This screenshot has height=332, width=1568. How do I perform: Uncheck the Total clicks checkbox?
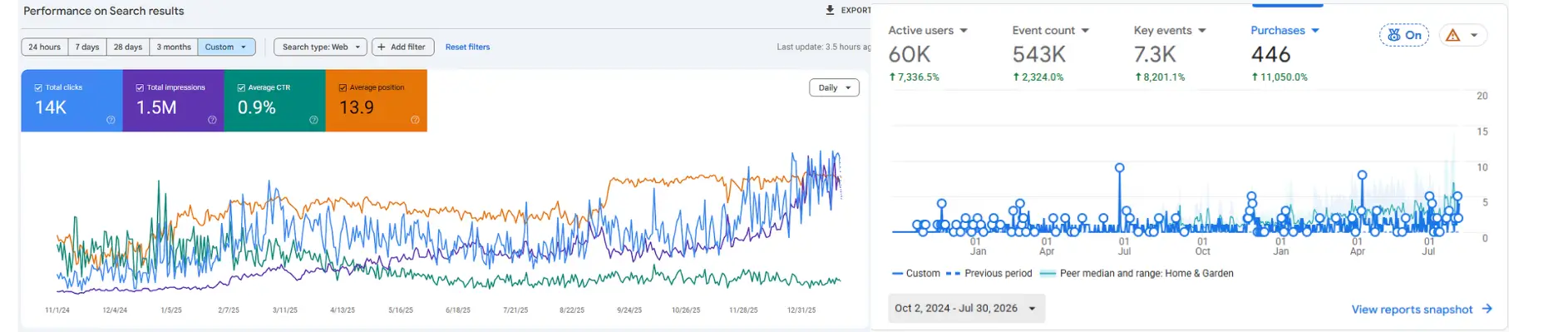[x=38, y=87]
